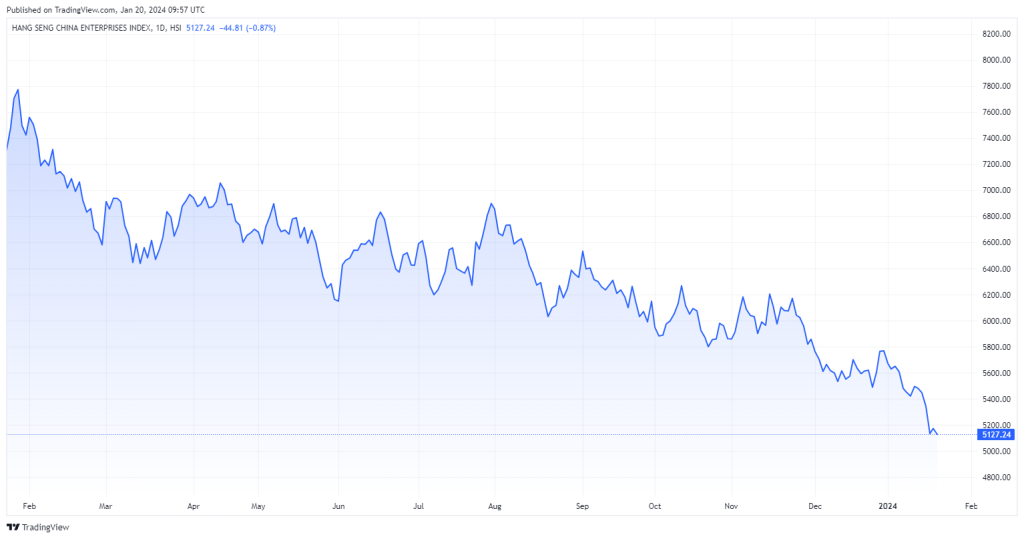Click the last data point of the line

[x=937, y=434]
